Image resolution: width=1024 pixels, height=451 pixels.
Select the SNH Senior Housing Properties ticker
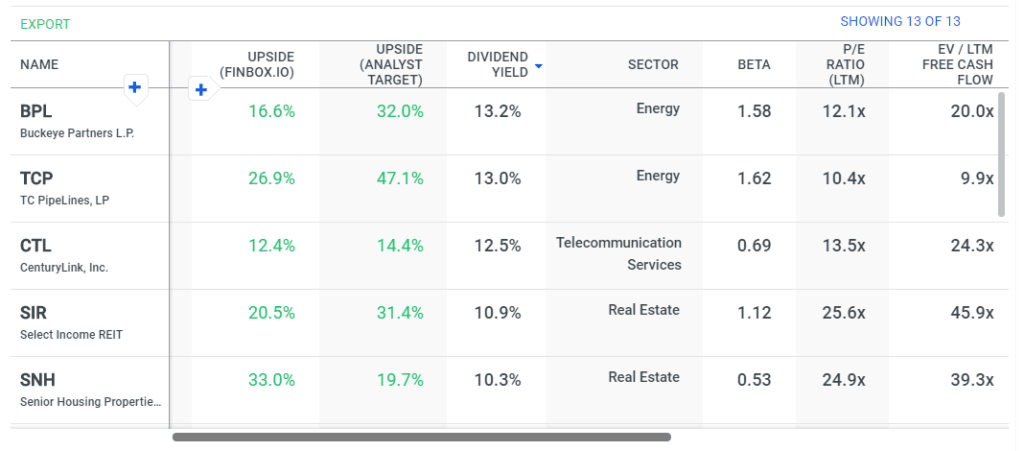tap(37, 380)
